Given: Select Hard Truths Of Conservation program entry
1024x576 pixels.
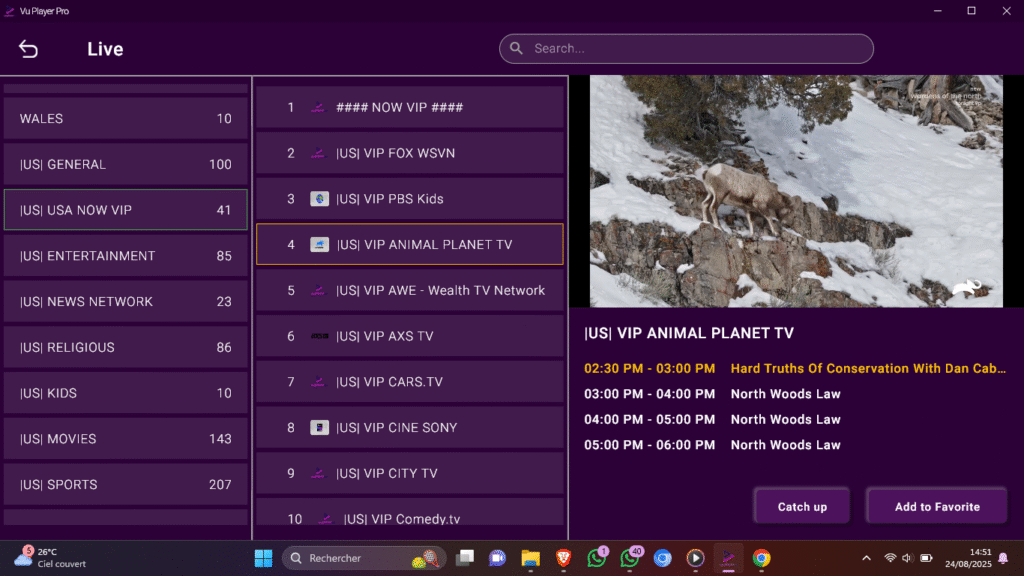Looking at the screenshot, I should coord(795,368).
